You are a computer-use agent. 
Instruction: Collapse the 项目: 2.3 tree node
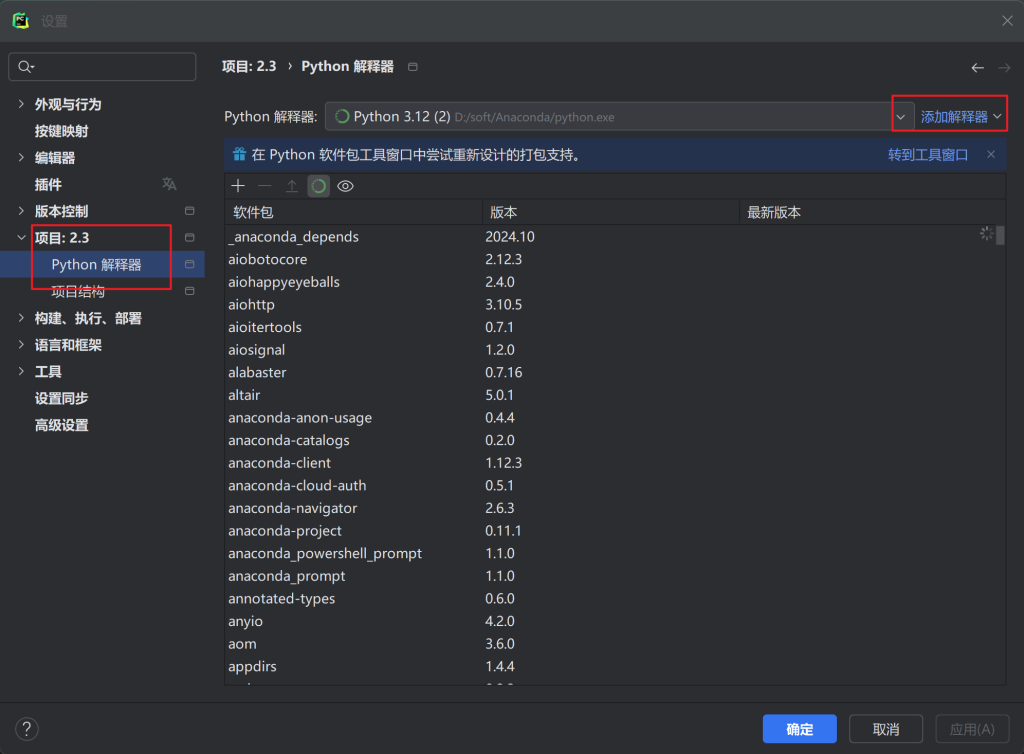[22, 238]
